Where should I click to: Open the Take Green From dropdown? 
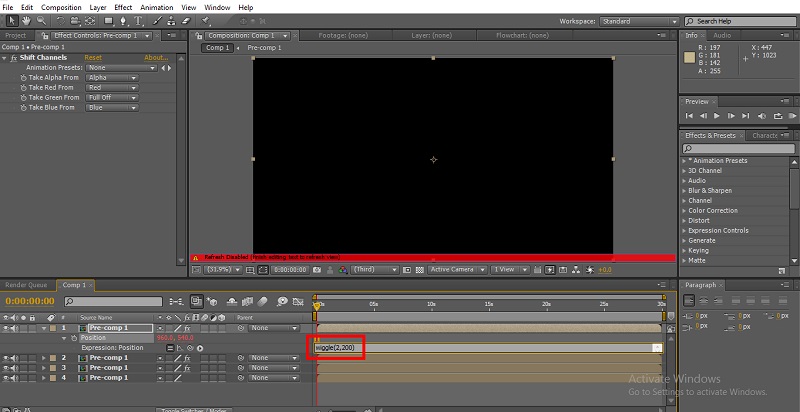112,97
